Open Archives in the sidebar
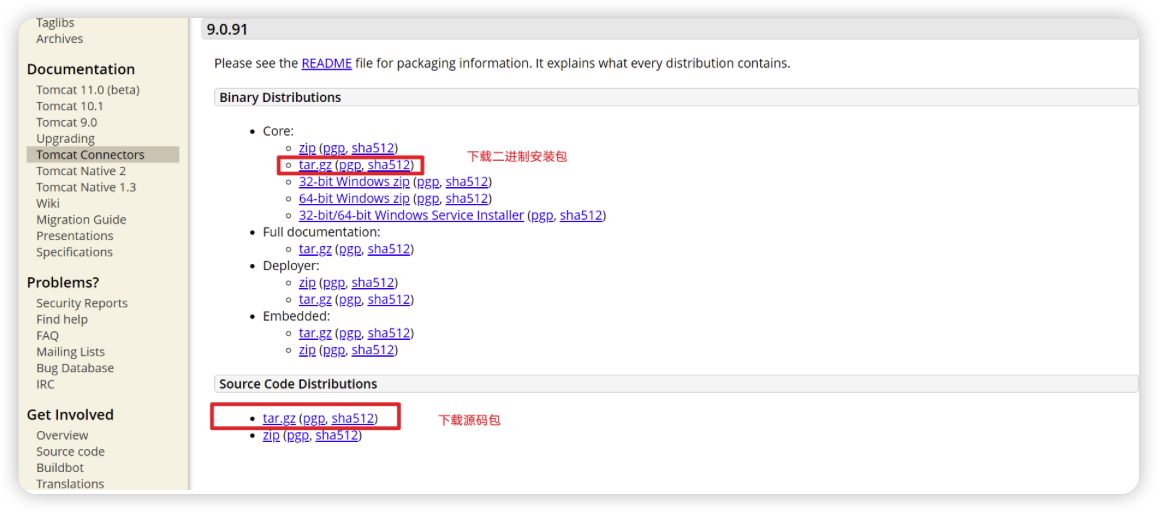The height and width of the screenshot is (512, 1157). point(60,39)
